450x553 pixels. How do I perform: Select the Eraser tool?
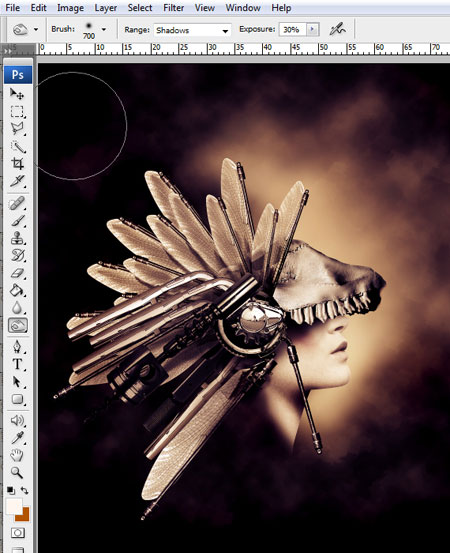click(17, 273)
